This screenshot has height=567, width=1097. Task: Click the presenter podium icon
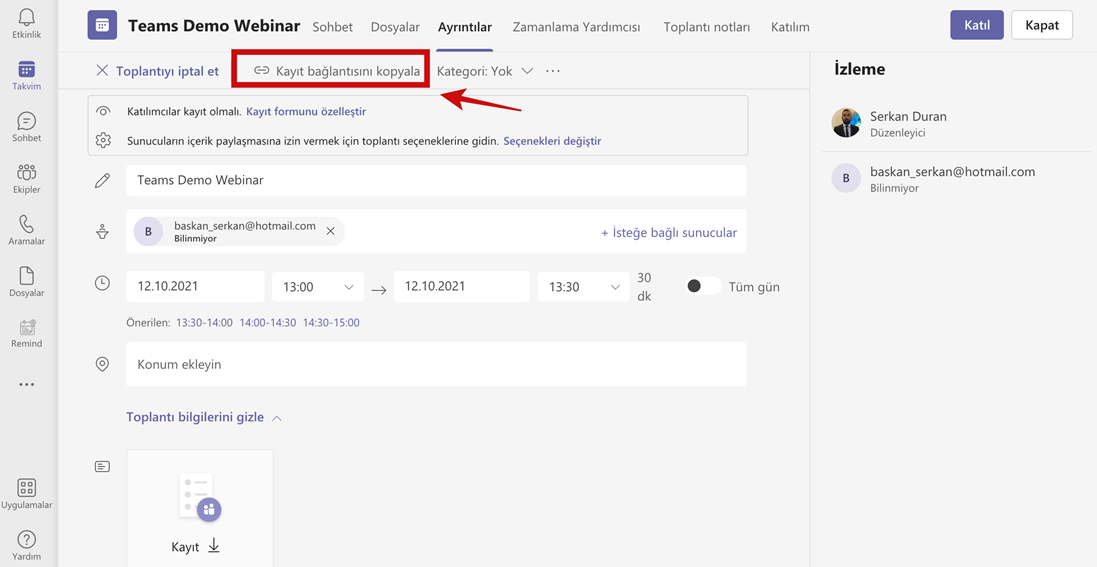(103, 232)
